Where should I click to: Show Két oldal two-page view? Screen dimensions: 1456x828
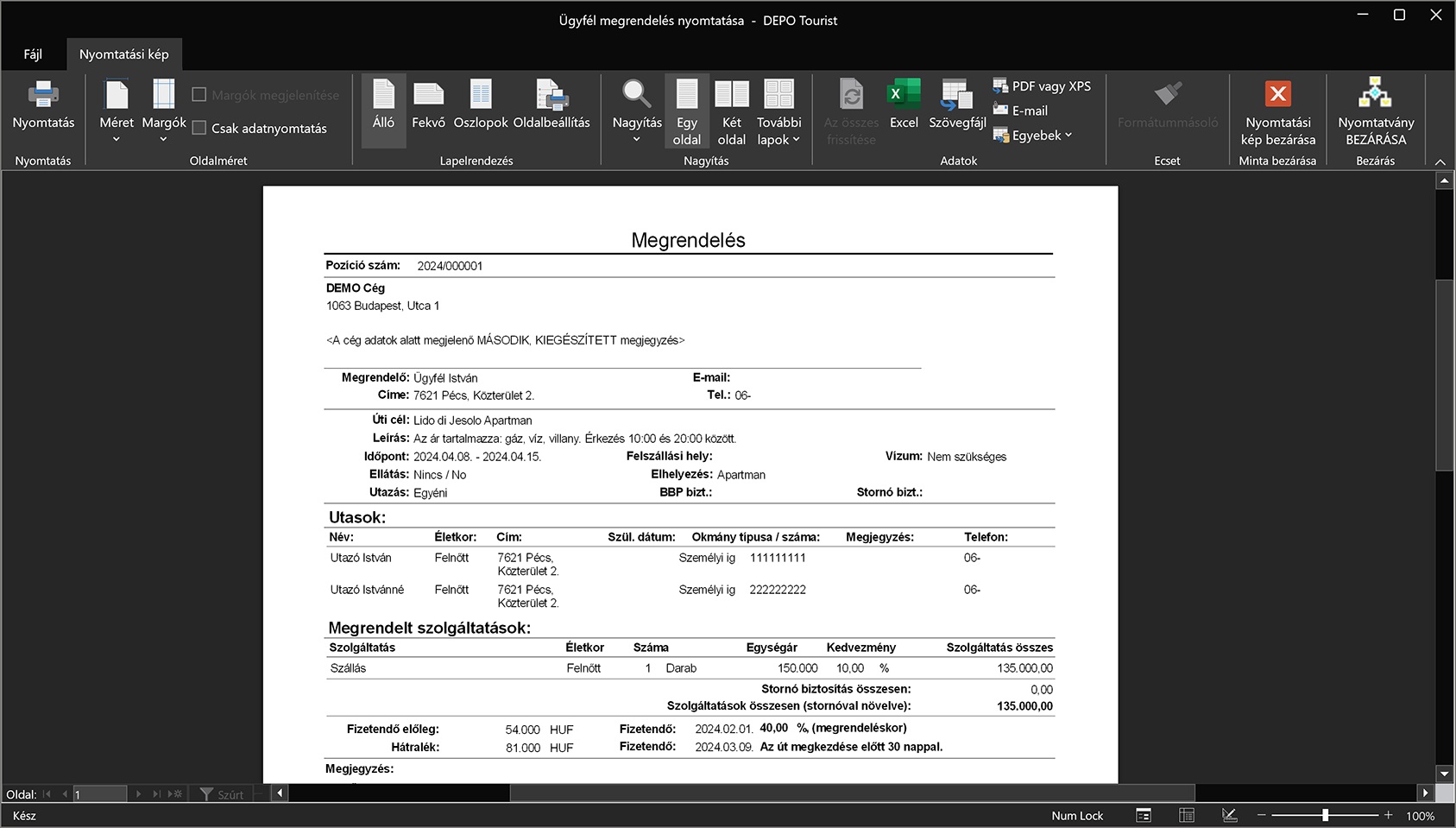coord(731,95)
